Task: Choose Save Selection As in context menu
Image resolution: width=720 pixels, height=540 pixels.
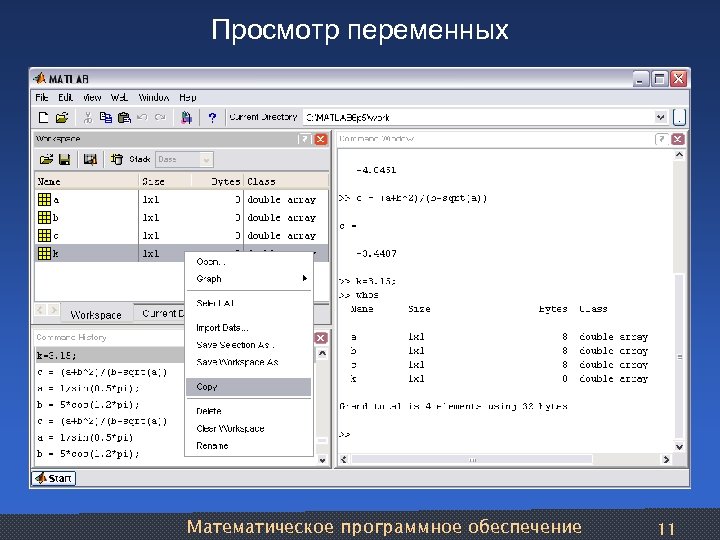Action: 248,345
